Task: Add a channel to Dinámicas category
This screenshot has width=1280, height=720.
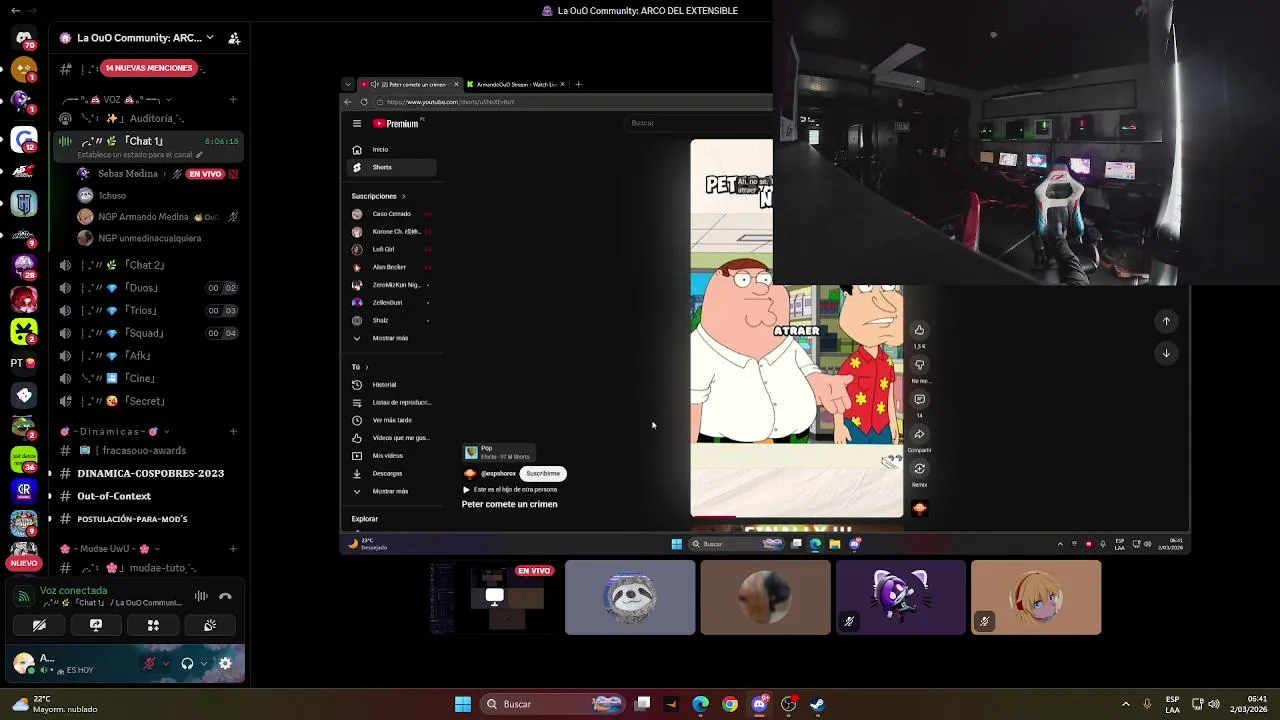Action: coord(233,432)
